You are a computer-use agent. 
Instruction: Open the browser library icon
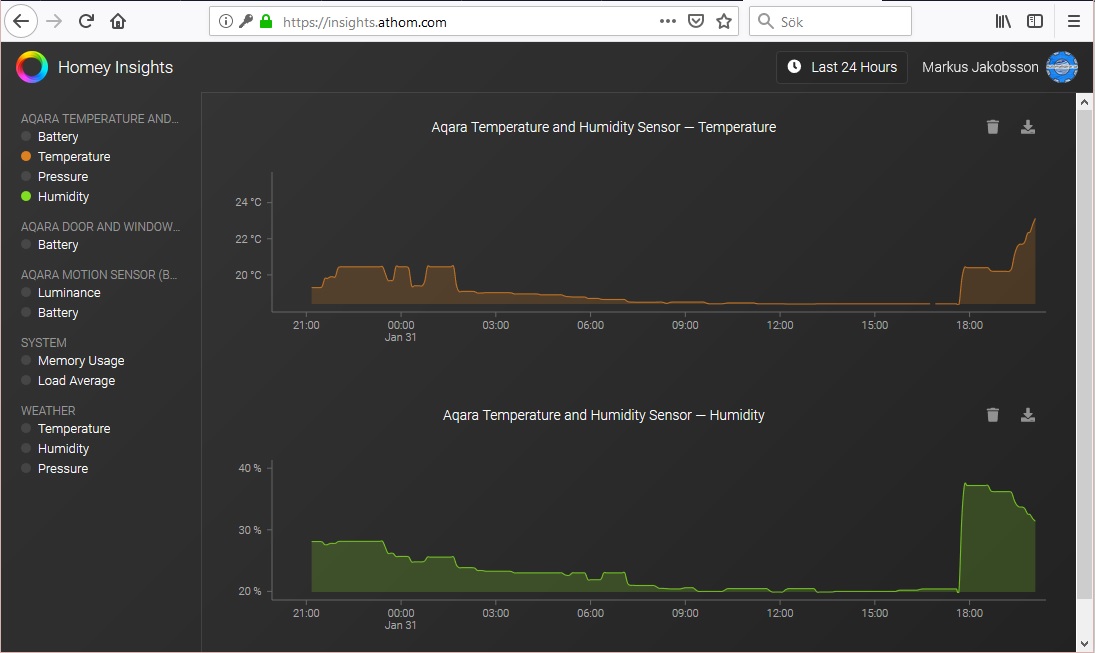coord(1003,22)
